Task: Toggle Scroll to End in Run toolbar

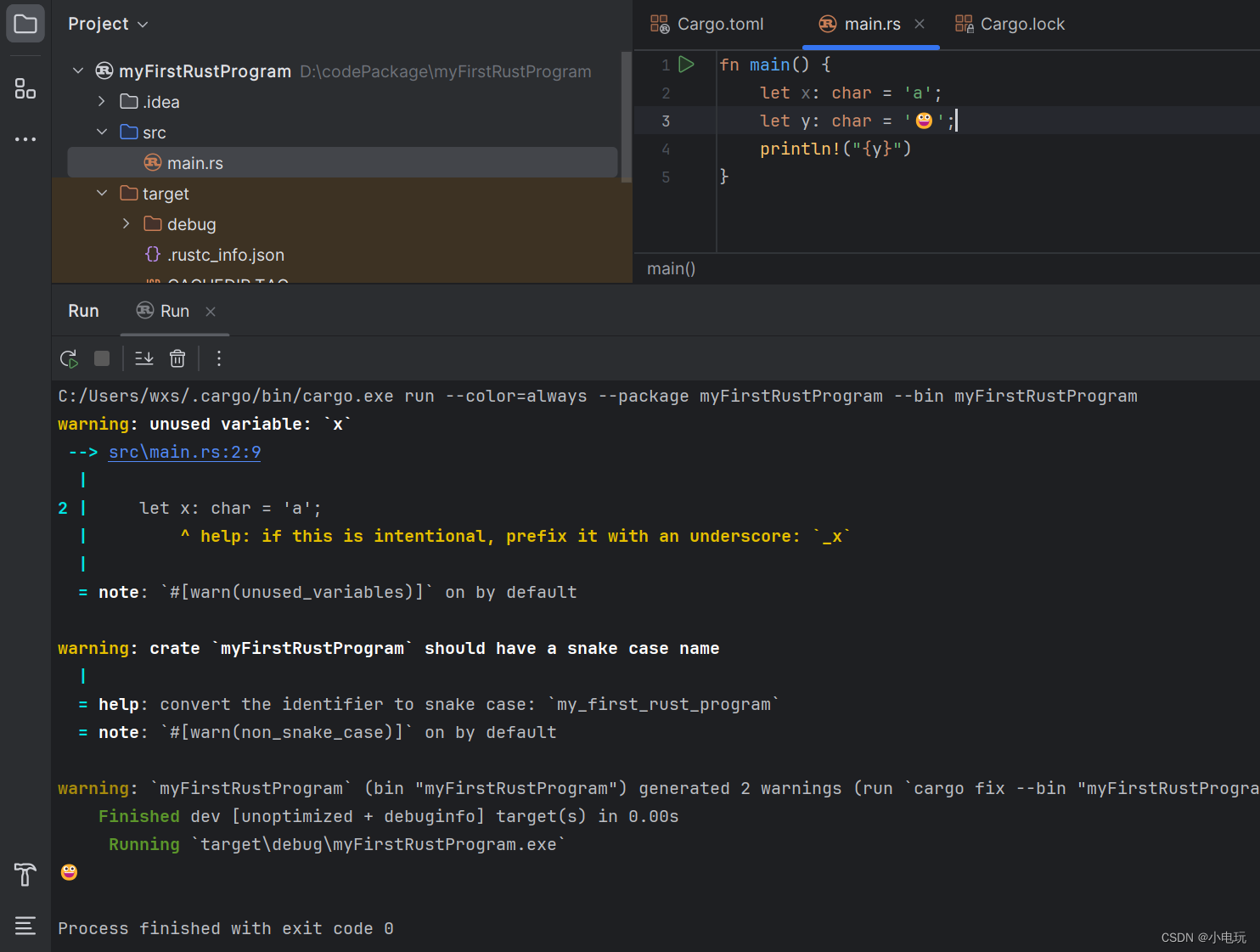Action: click(144, 358)
